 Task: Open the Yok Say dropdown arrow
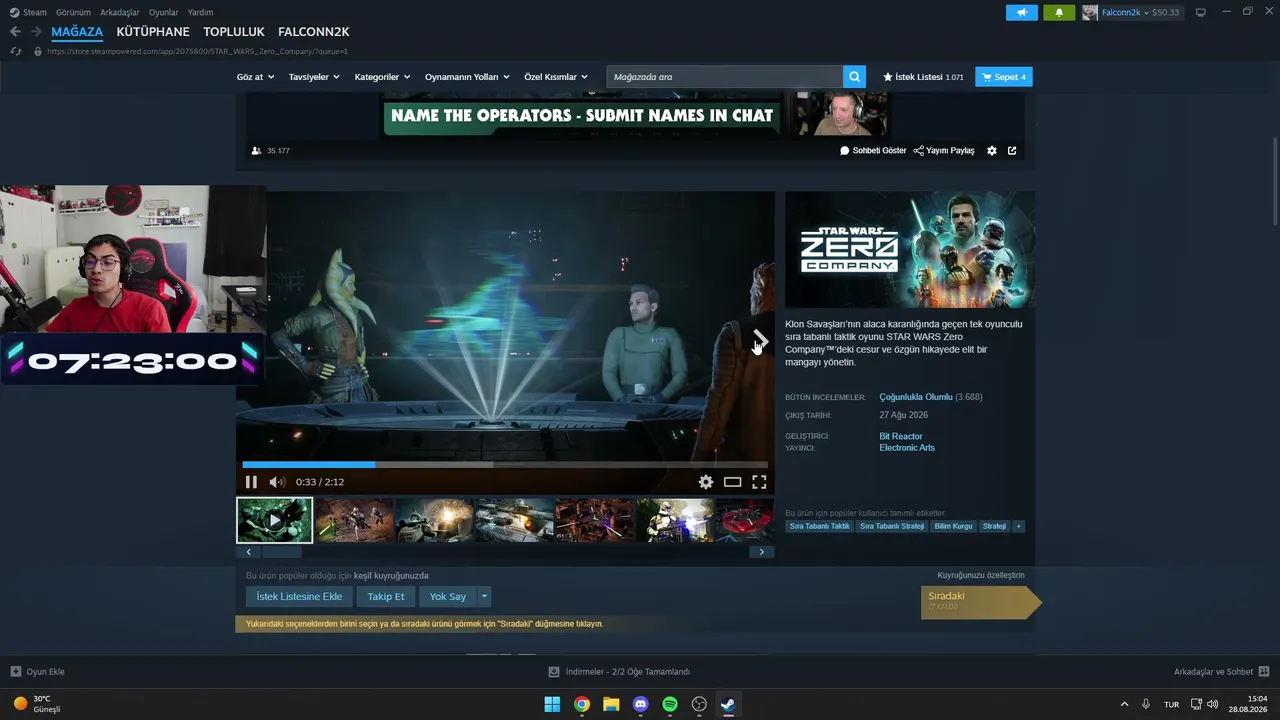click(484, 597)
